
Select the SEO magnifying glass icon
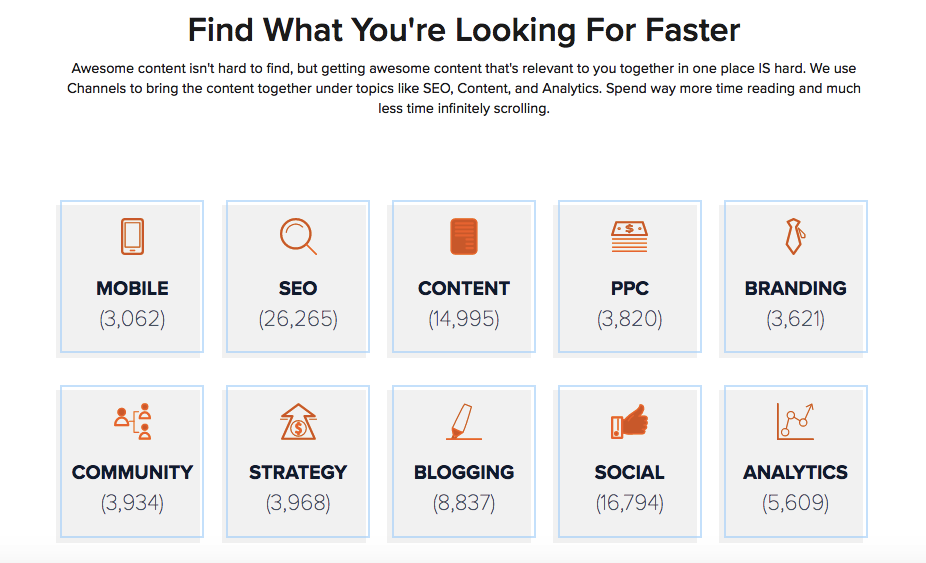pyautogui.click(x=298, y=236)
